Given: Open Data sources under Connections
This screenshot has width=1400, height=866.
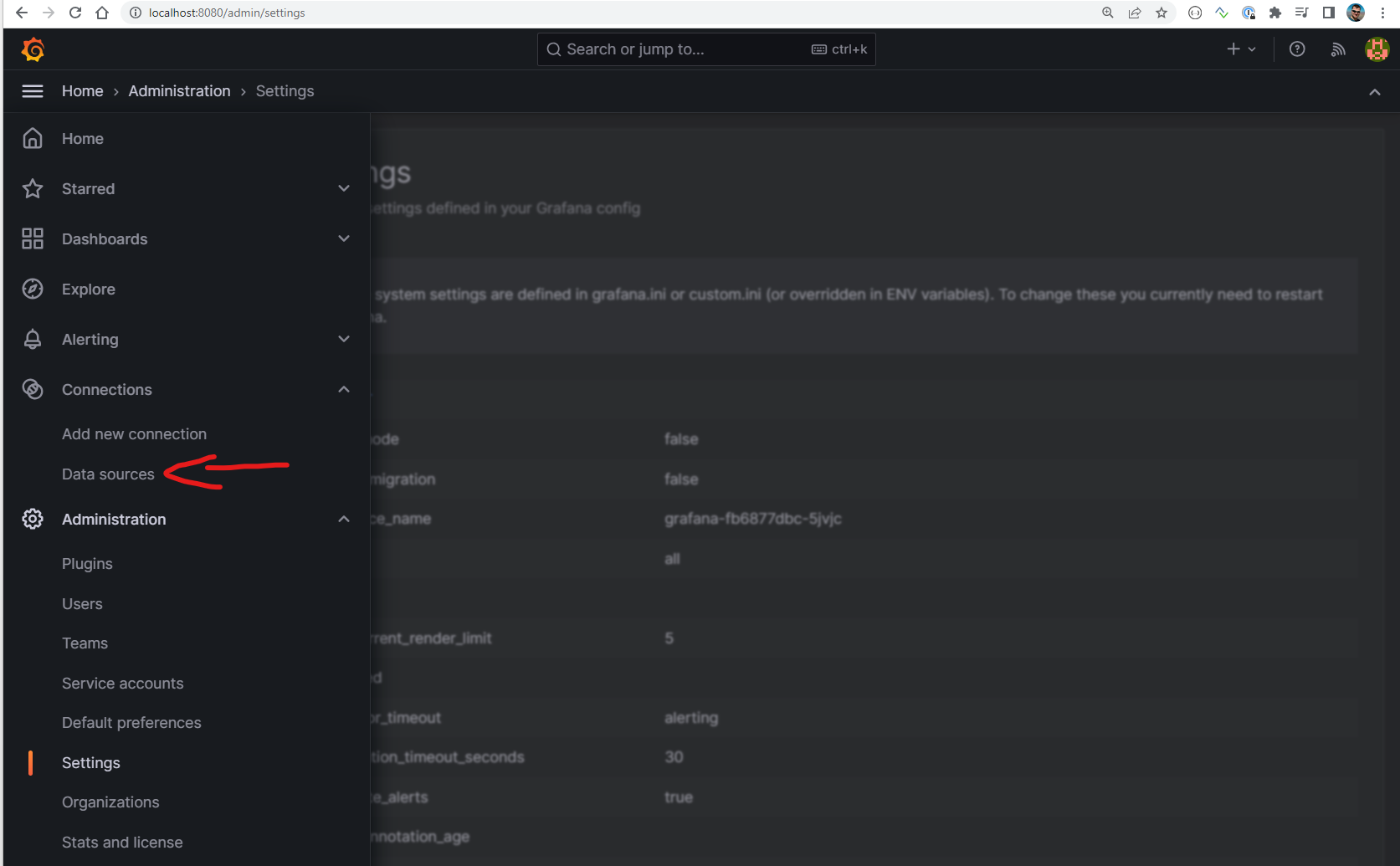Looking at the screenshot, I should point(108,474).
